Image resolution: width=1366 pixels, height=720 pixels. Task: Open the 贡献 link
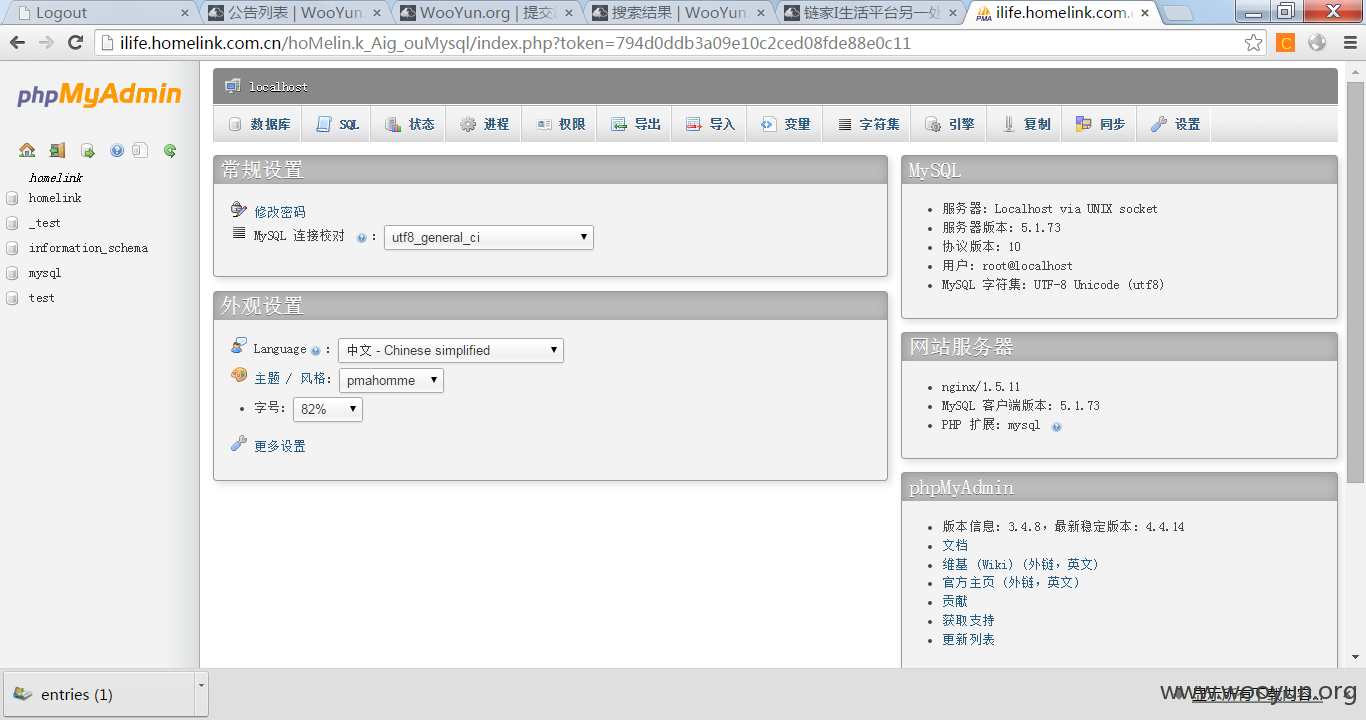click(x=955, y=601)
